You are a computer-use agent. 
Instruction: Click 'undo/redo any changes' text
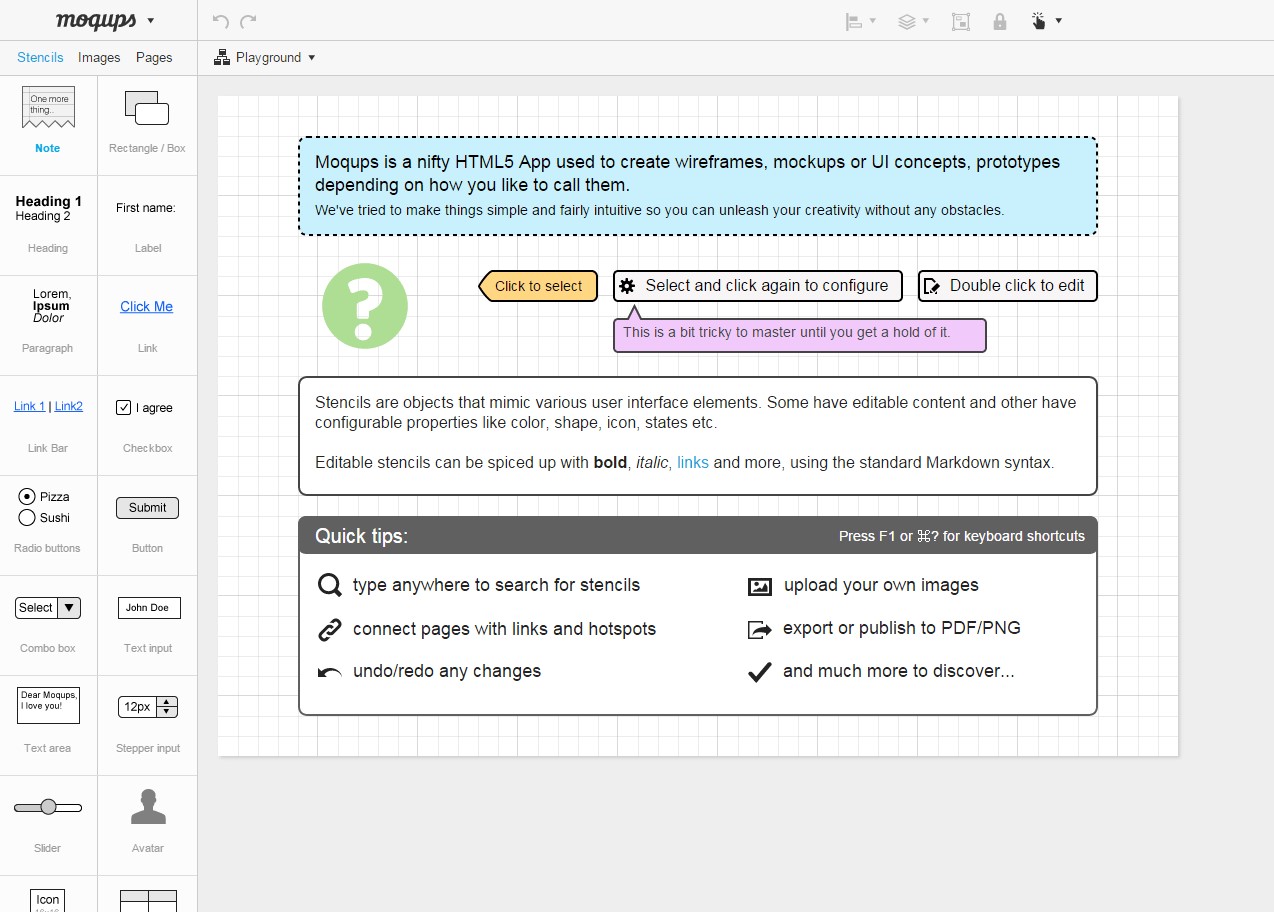[x=447, y=672]
